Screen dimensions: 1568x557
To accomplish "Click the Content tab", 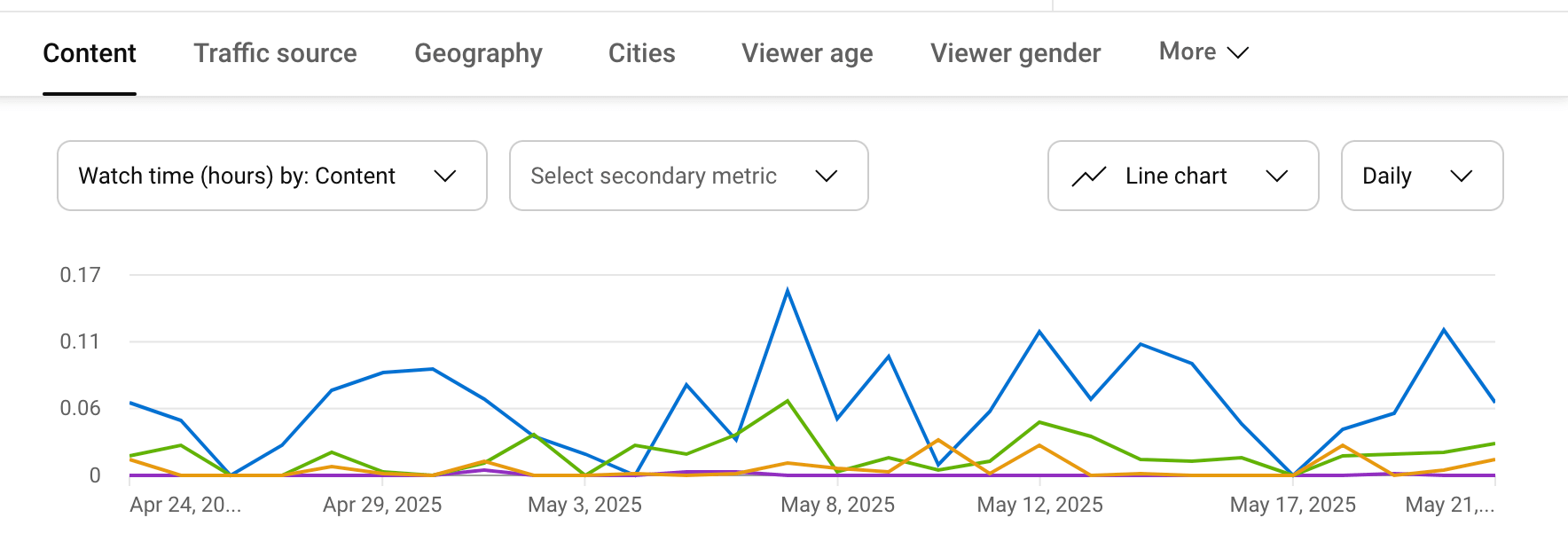I will [x=90, y=53].
